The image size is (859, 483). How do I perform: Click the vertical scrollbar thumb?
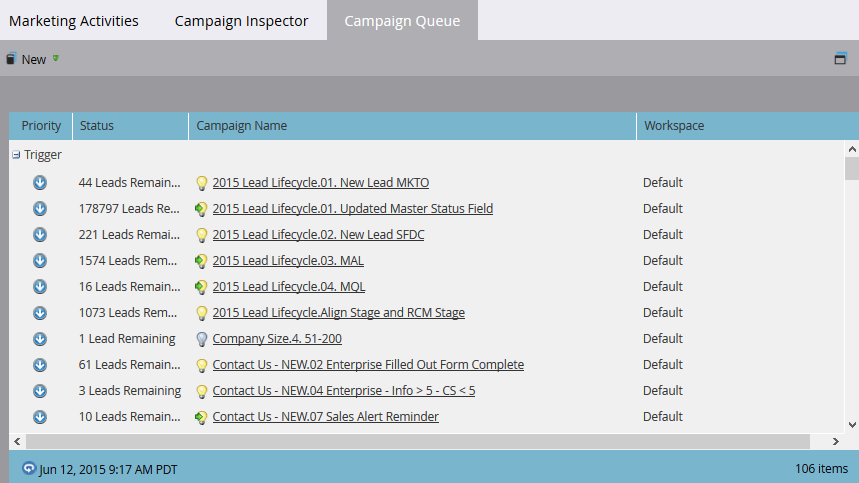tap(852, 169)
